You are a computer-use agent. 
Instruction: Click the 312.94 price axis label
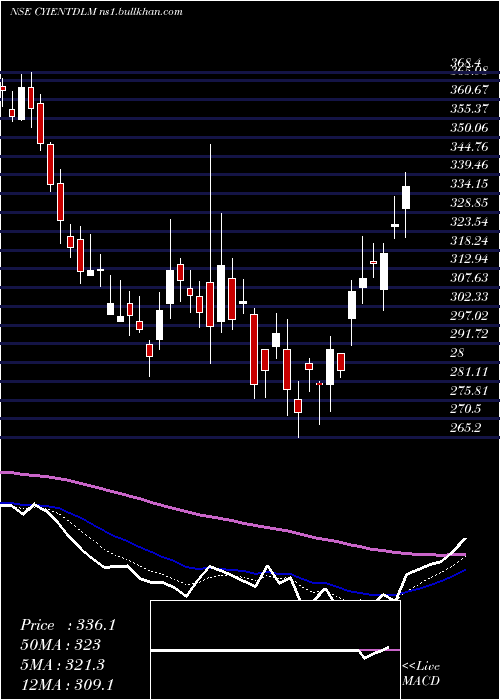469,260
